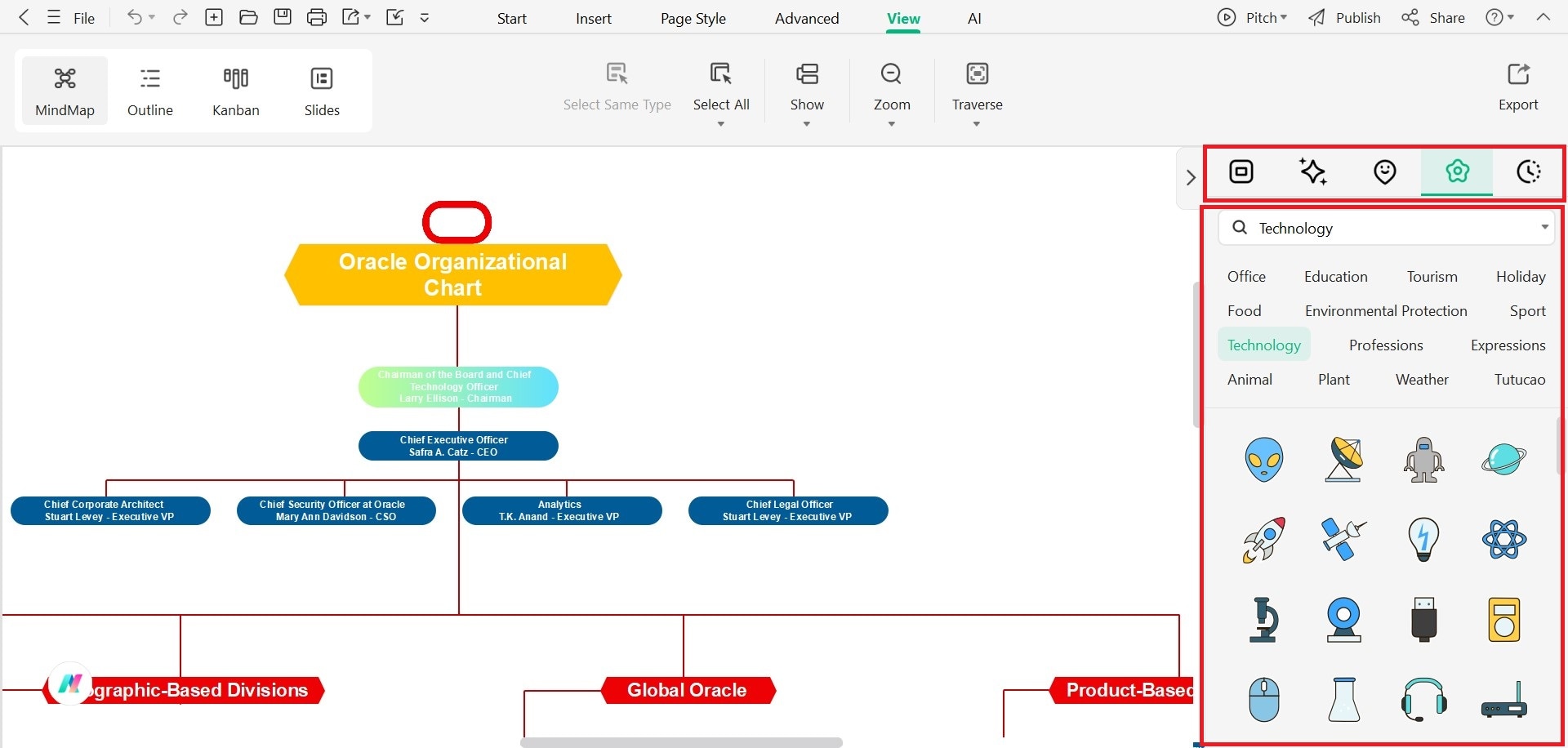Open file with folder icon
The height and width of the screenshot is (748, 1568).
coord(248,17)
